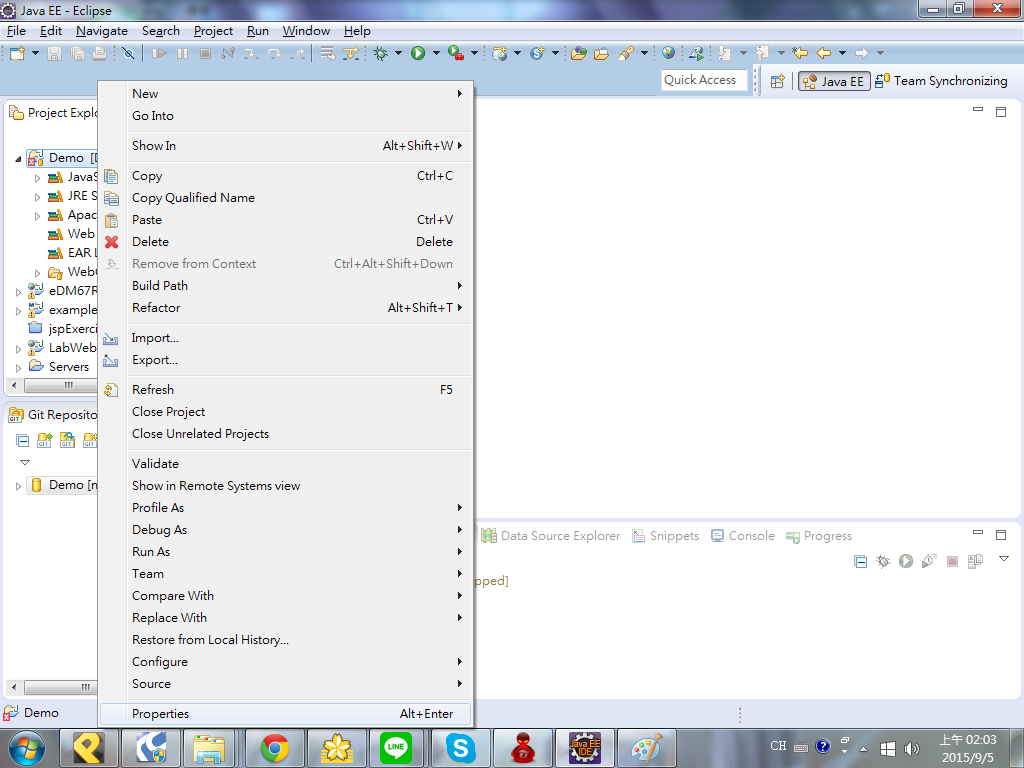Viewport: 1024px width, 768px height.
Task: Switch to Team Synchronizing perspective
Action: 941,81
